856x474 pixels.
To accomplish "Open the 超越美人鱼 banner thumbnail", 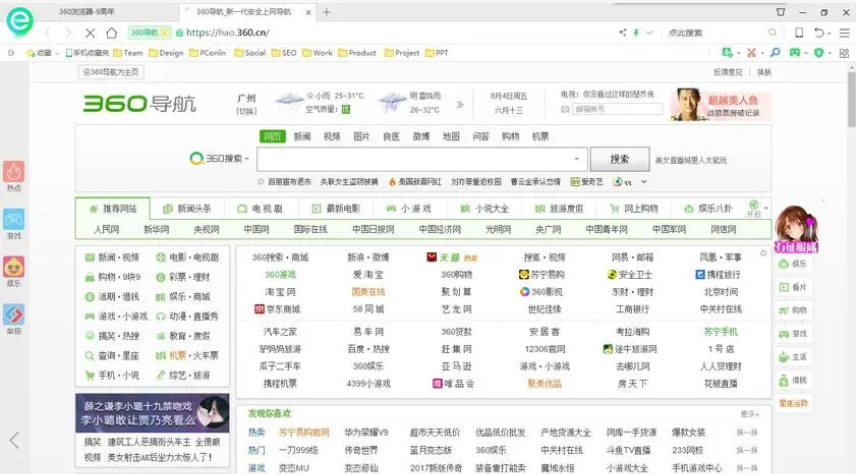I will (721, 104).
